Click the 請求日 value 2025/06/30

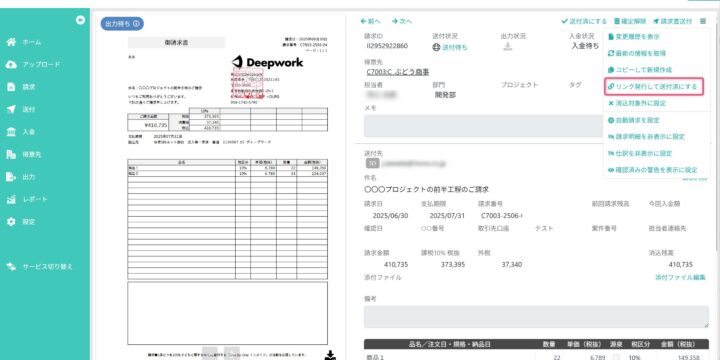[x=391, y=216]
